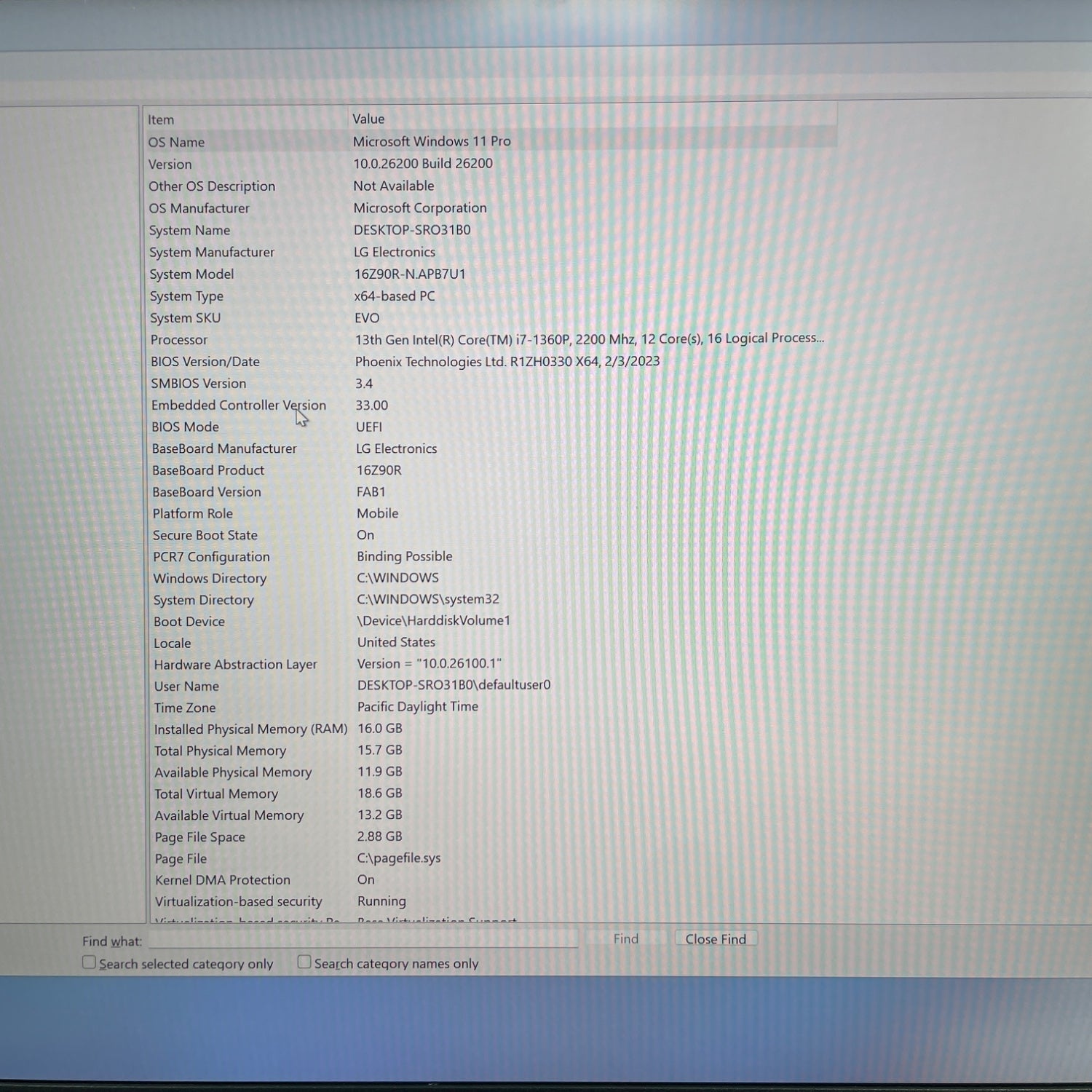Click the 'Embedded Controller Version' item
This screenshot has height=1092, width=1092.
click(x=239, y=405)
